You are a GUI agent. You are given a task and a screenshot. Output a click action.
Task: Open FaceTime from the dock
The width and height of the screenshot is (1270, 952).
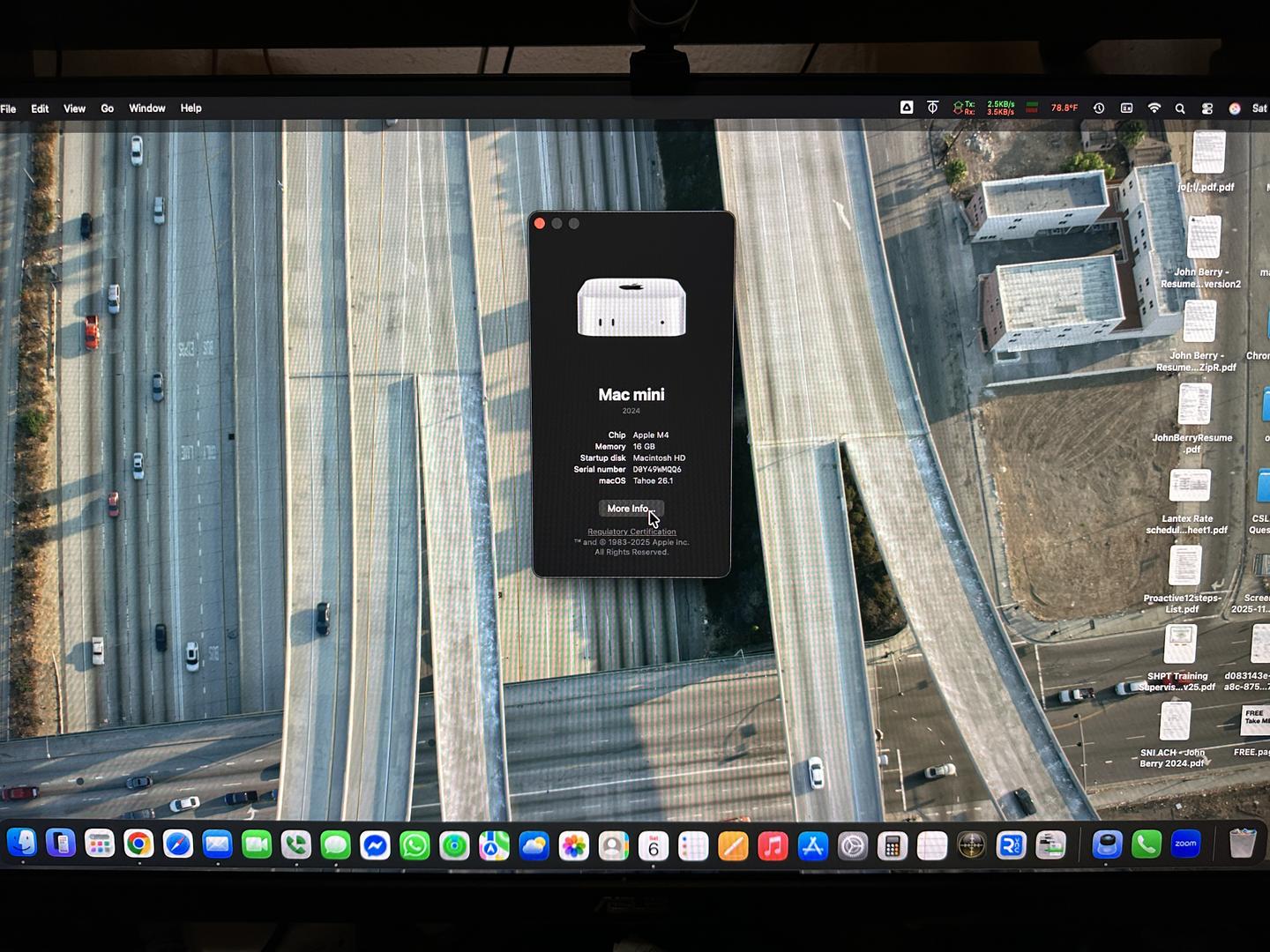(x=257, y=844)
